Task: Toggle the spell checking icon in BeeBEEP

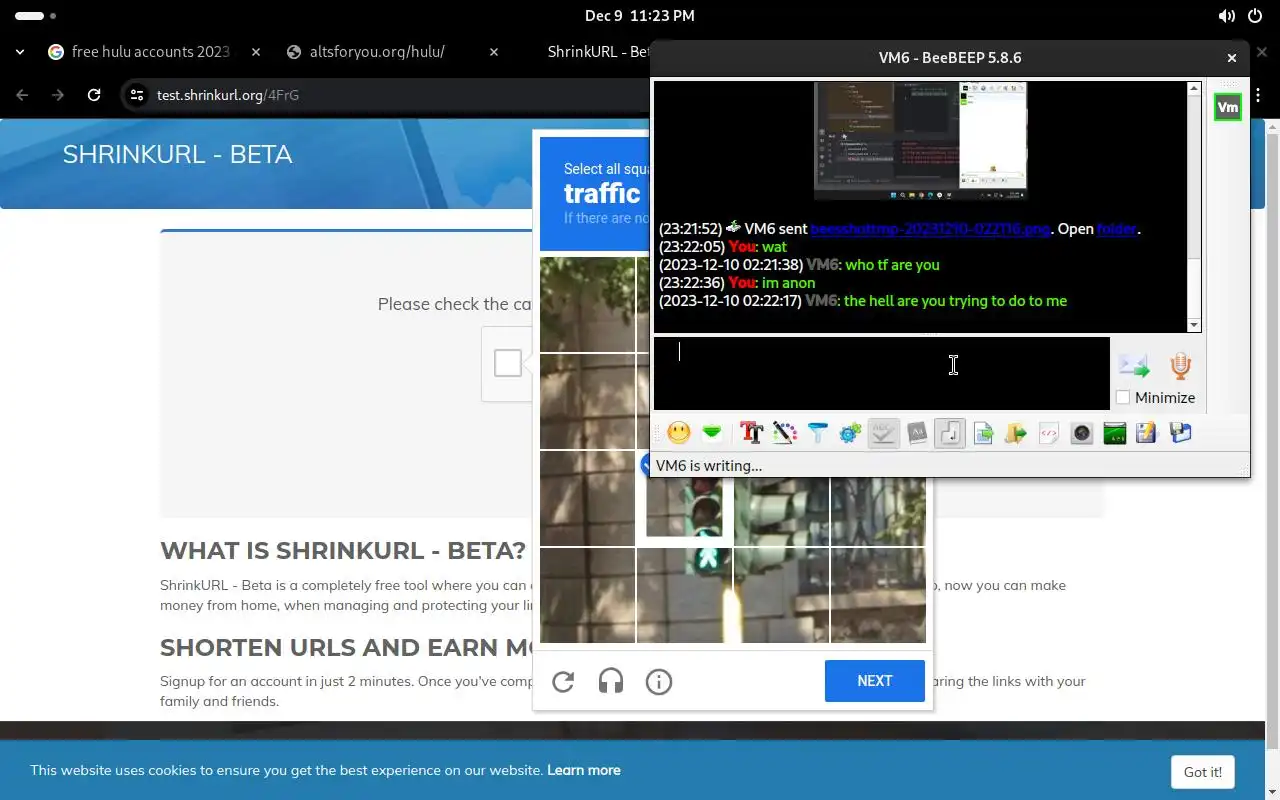Action: click(884, 432)
